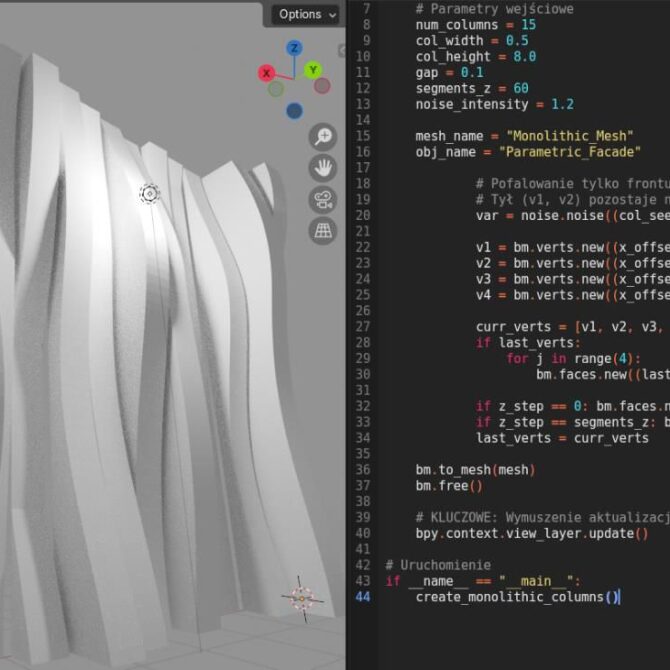Image resolution: width=670 pixels, height=670 pixels.
Task: Click the noise_intensity value 1.2
Action: coord(562,104)
